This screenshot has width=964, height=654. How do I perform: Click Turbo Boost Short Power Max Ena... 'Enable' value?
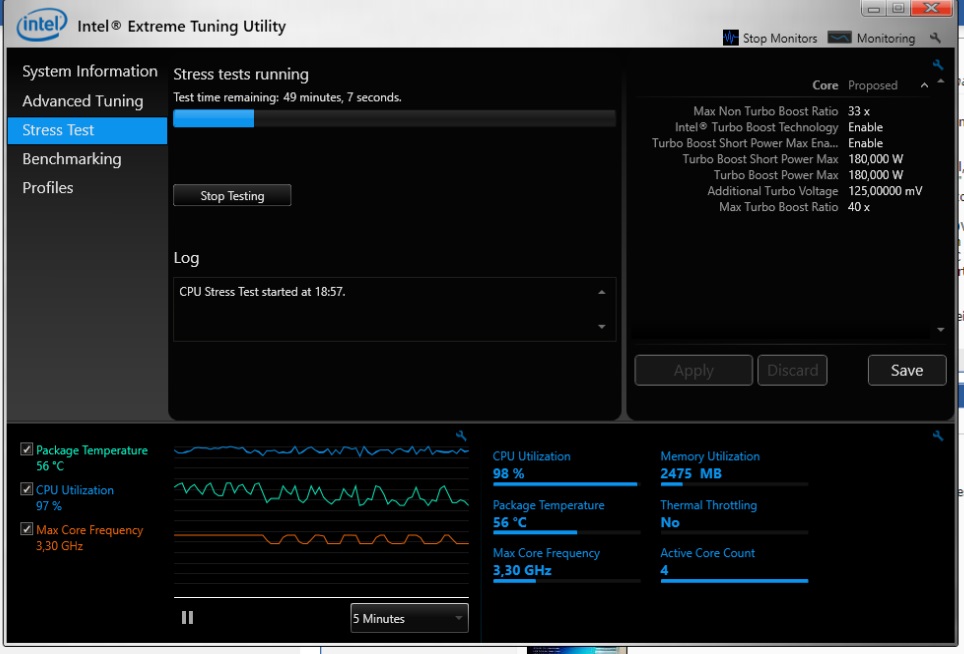click(866, 143)
